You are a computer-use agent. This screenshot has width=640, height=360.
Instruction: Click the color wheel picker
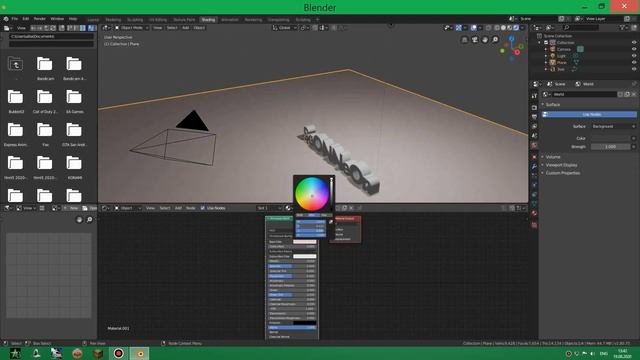pyautogui.click(x=312, y=194)
